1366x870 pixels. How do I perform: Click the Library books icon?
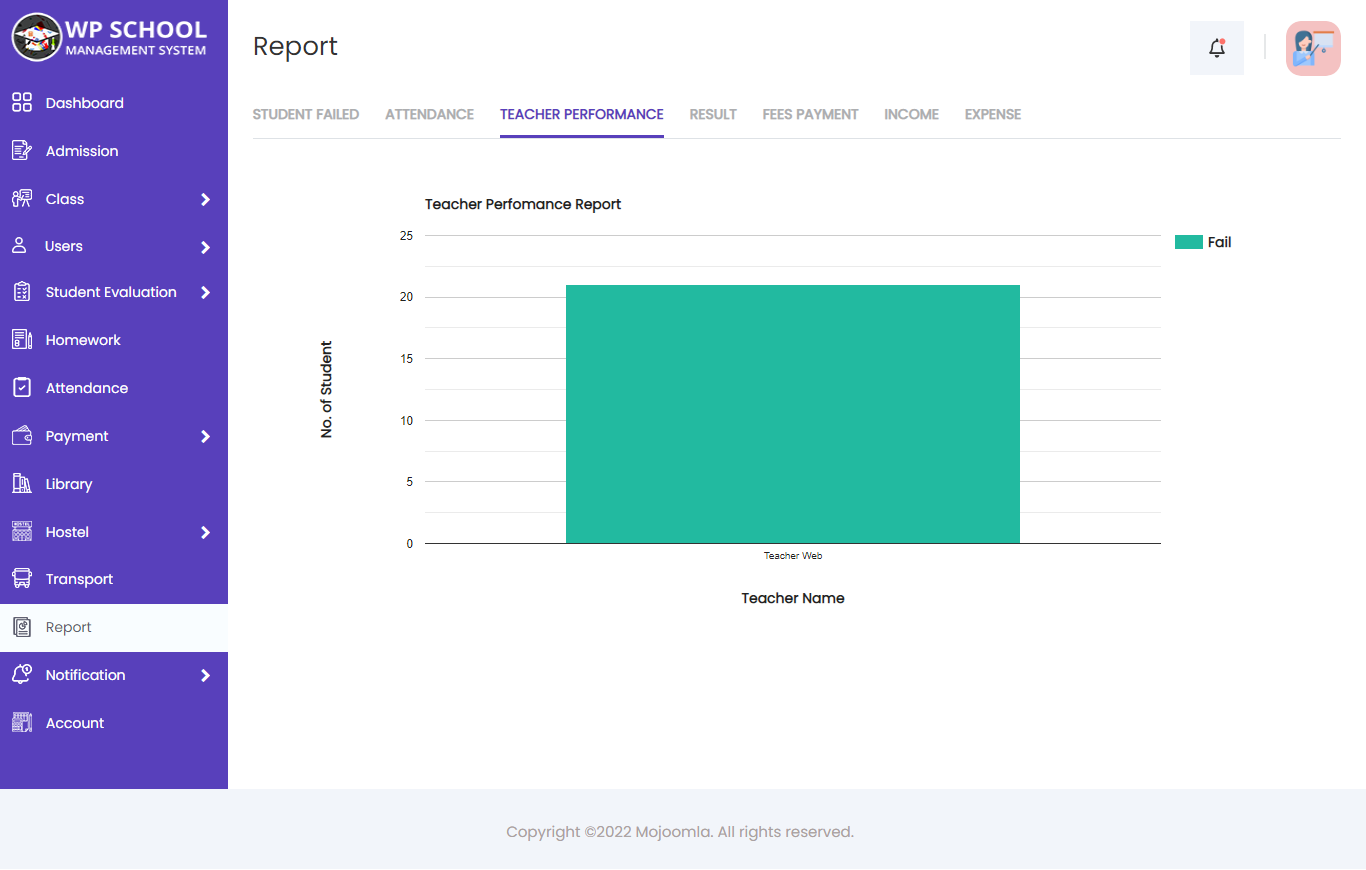coord(22,483)
